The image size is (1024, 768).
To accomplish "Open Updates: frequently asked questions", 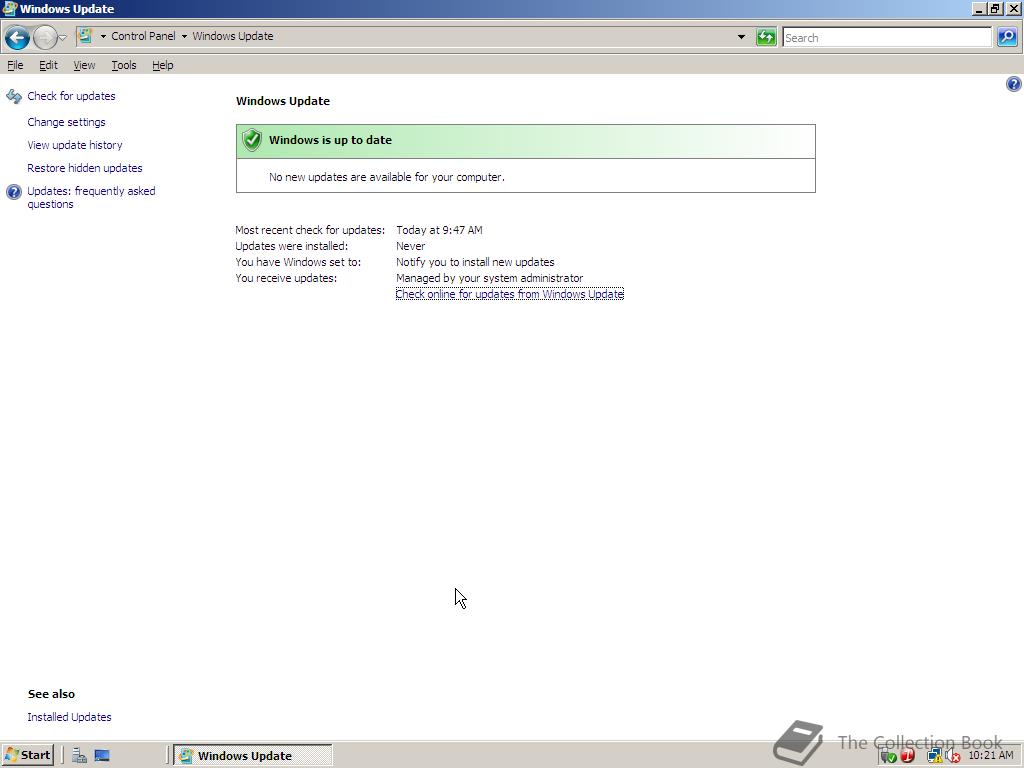I will pyautogui.click(x=91, y=197).
